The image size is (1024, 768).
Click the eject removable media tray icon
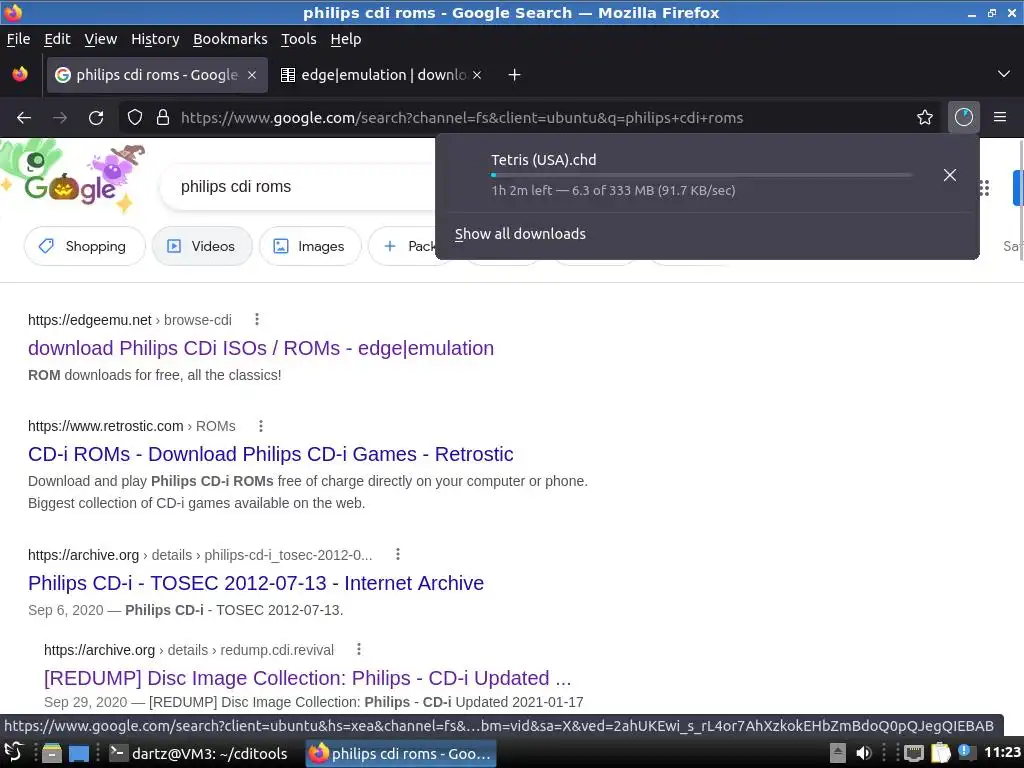click(x=838, y=753)
